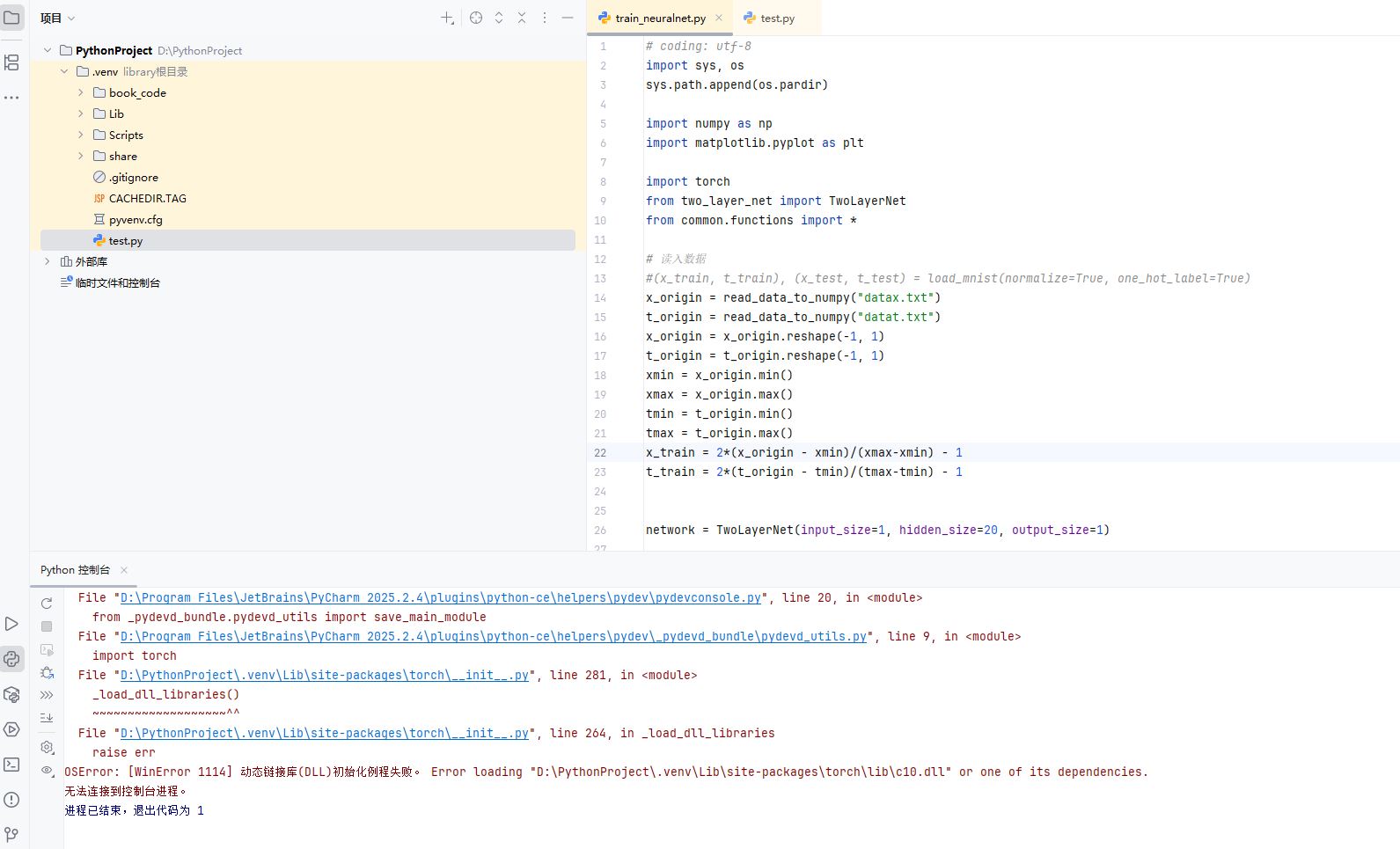Click 'network = TwoLayerNet' on line 26
The image size is (1400, 849).
720,530
